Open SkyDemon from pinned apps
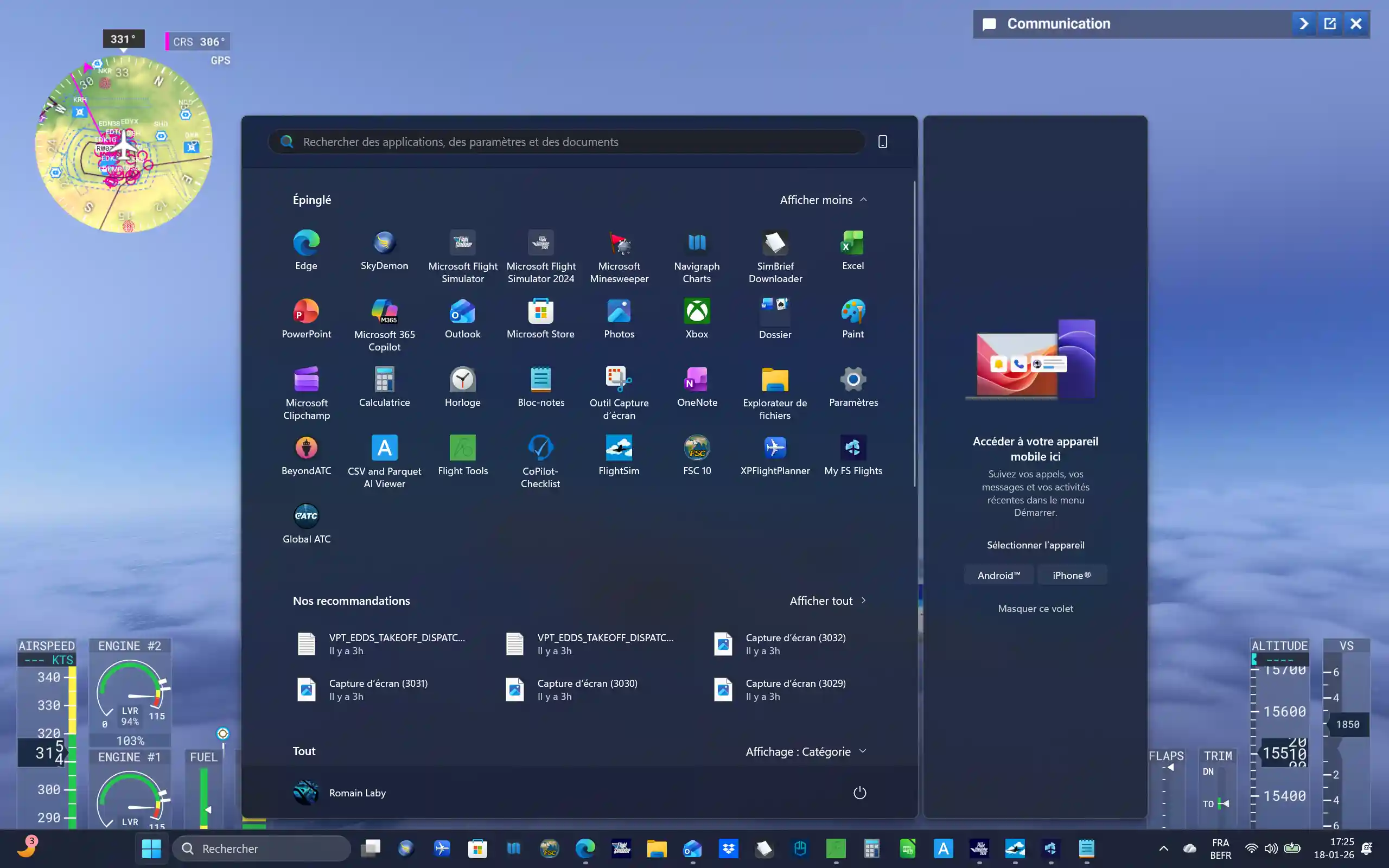The width and height of the screenshot is (1389, 868). [384, 251]
